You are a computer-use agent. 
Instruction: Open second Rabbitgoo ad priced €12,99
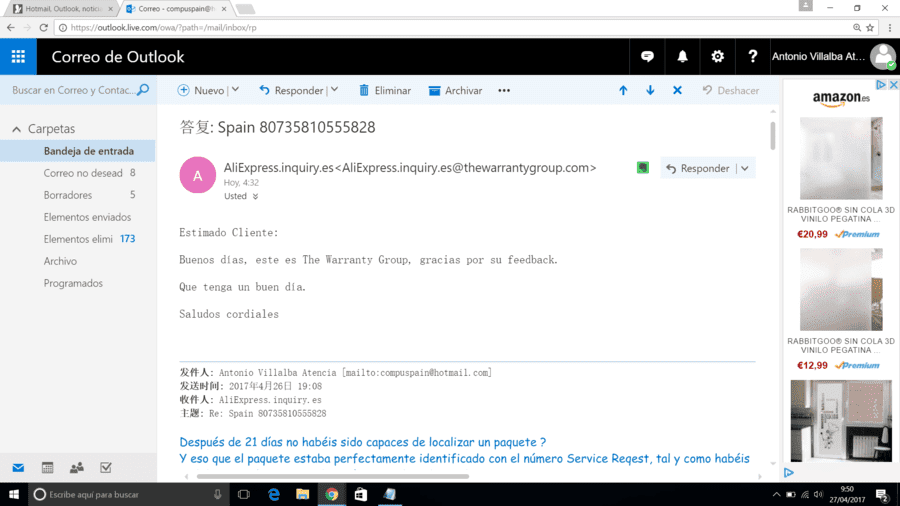[x=841, y=309]
